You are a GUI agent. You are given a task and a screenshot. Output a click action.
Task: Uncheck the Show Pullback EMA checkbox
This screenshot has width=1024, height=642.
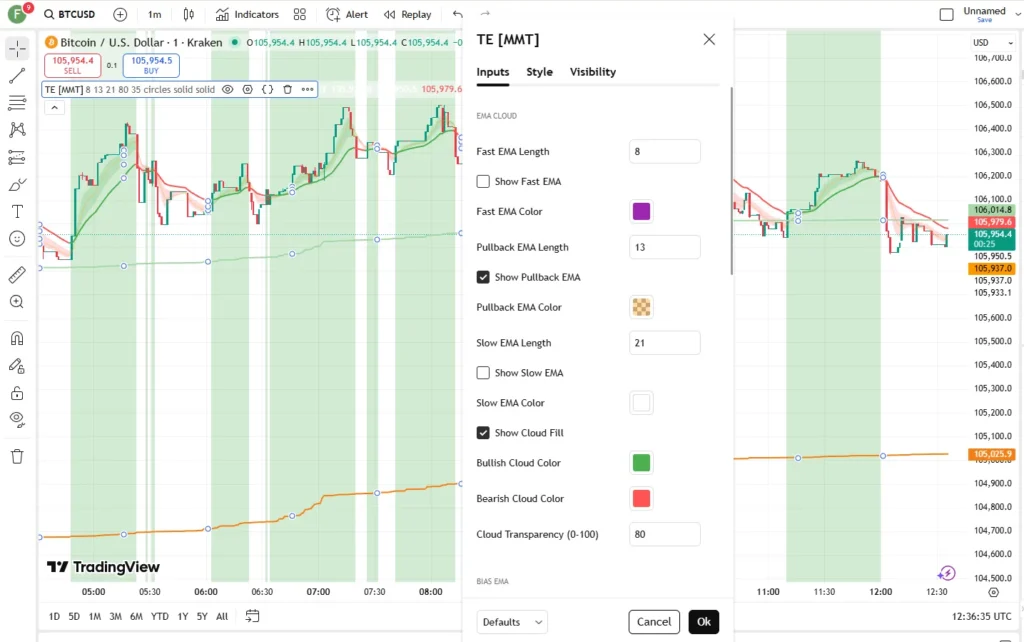coord(483,277)
